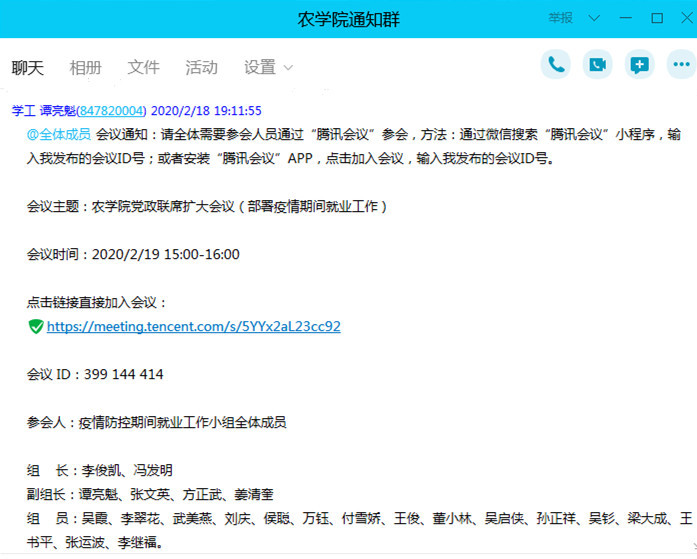697x559 pixels.
Task: Maximize the group chat window
Action: point(656,18)
